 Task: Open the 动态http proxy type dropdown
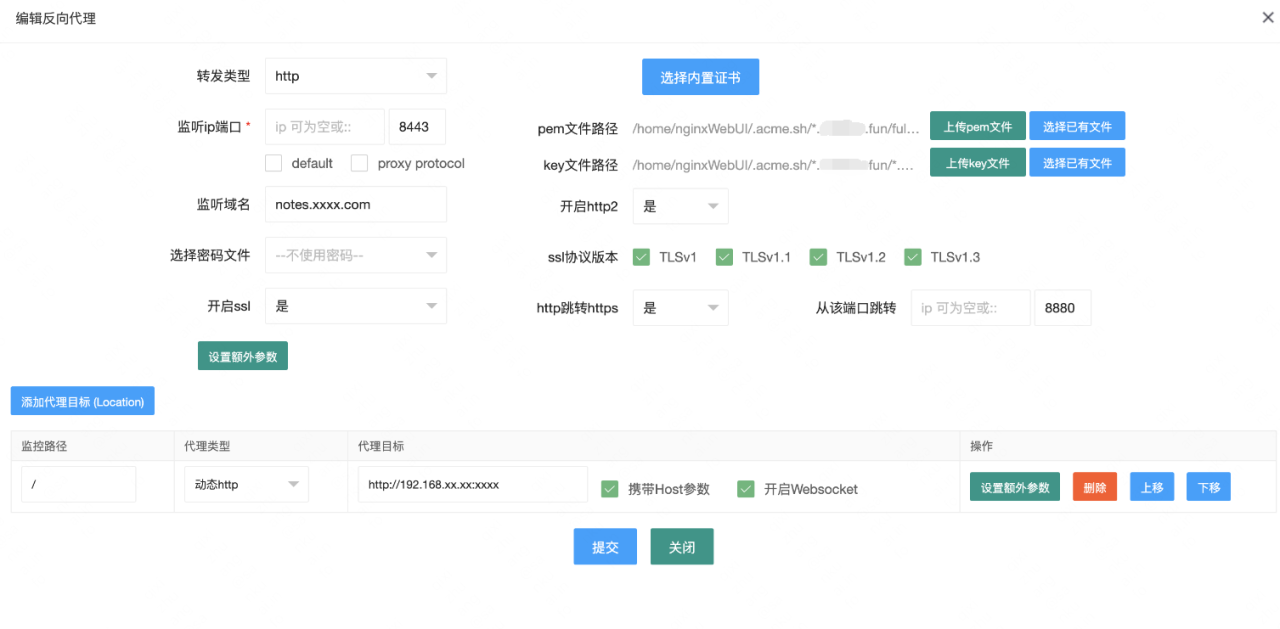click(246, 485)
